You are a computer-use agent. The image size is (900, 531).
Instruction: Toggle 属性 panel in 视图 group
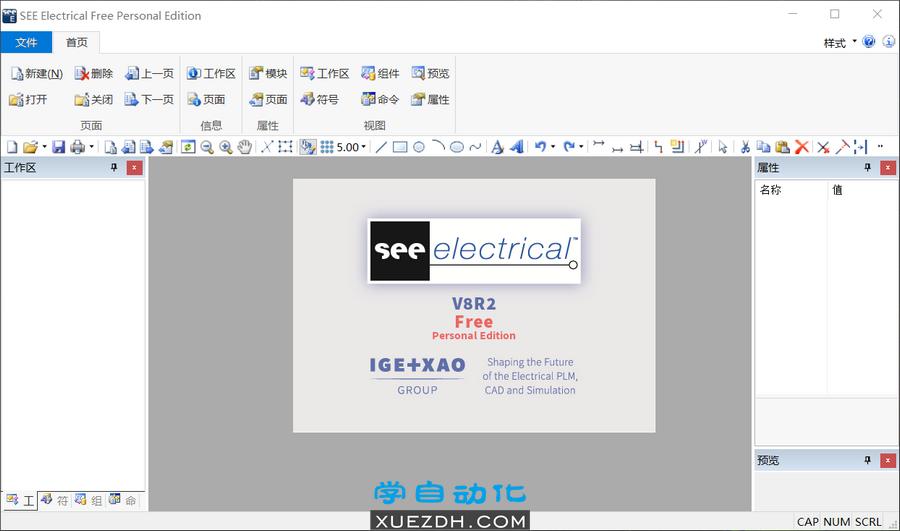430,99
